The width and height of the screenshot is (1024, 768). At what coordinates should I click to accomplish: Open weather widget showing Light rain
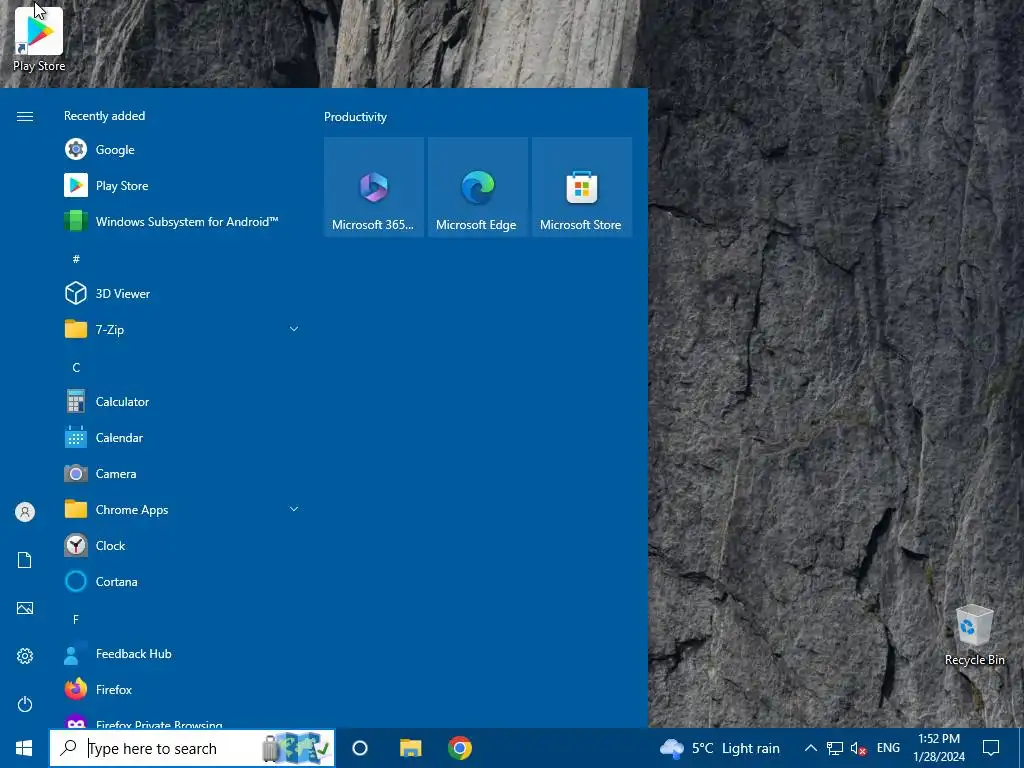720,748
